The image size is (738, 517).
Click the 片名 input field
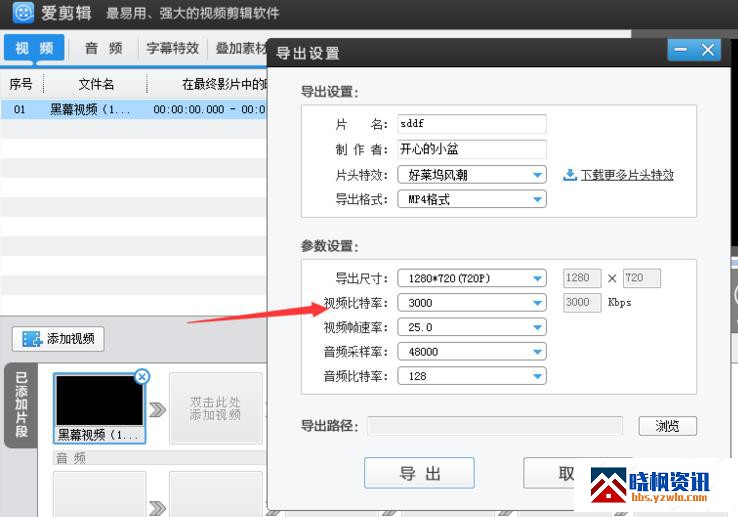point(472,124)
